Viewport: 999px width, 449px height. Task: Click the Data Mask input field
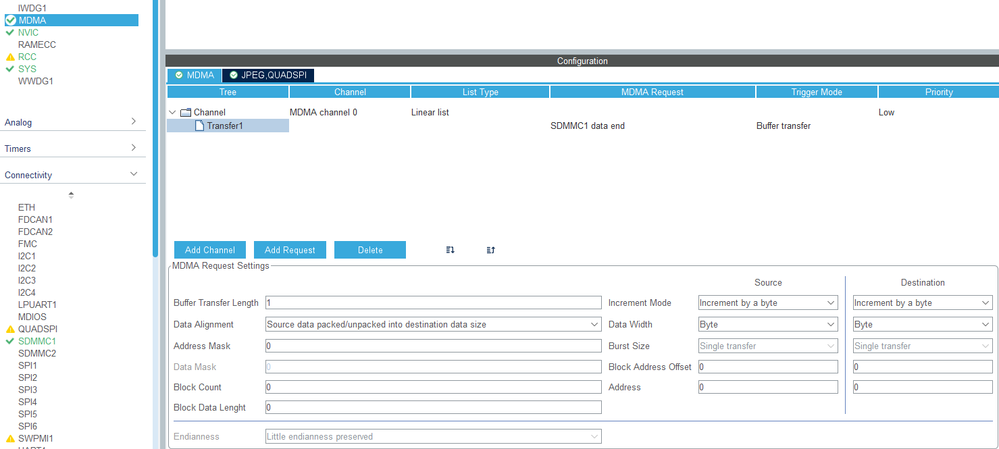click(433, 367)
